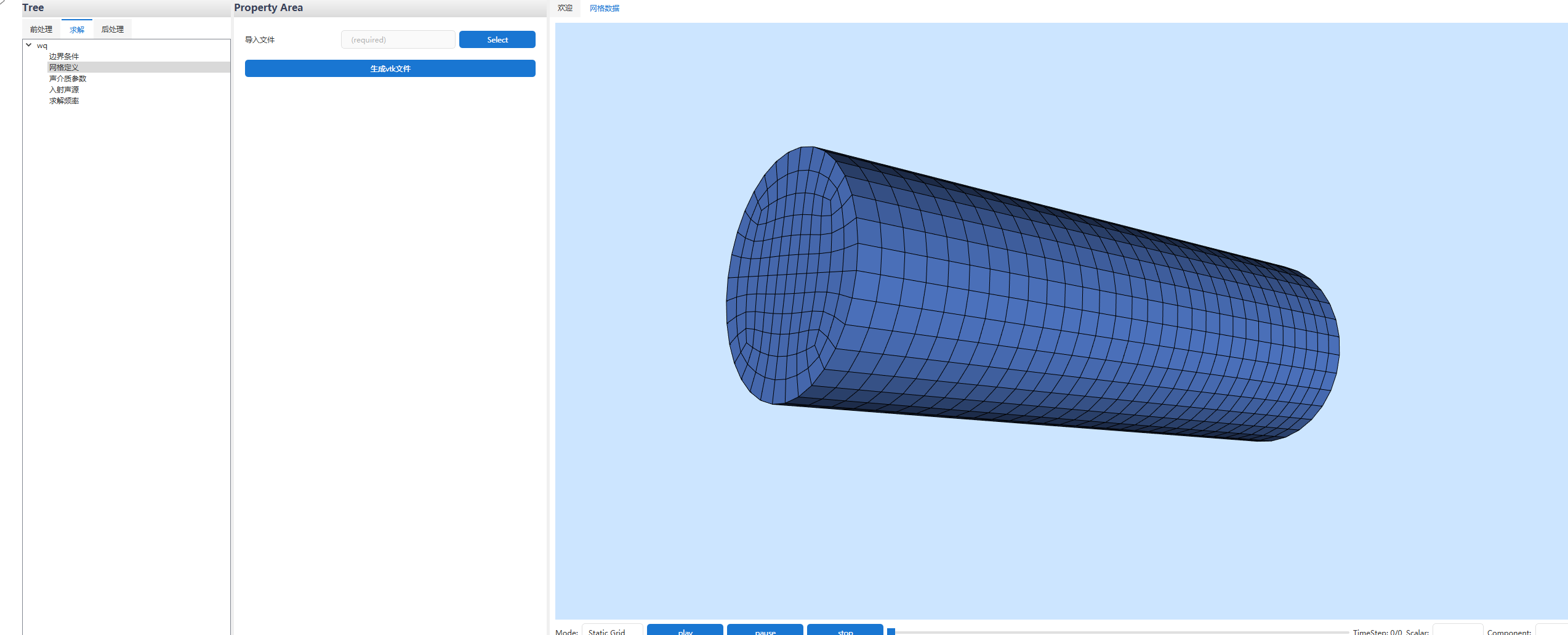Screen dimensions: 1568x635
Task: Select 求解频率 in the tree
Action: [64, 100]
